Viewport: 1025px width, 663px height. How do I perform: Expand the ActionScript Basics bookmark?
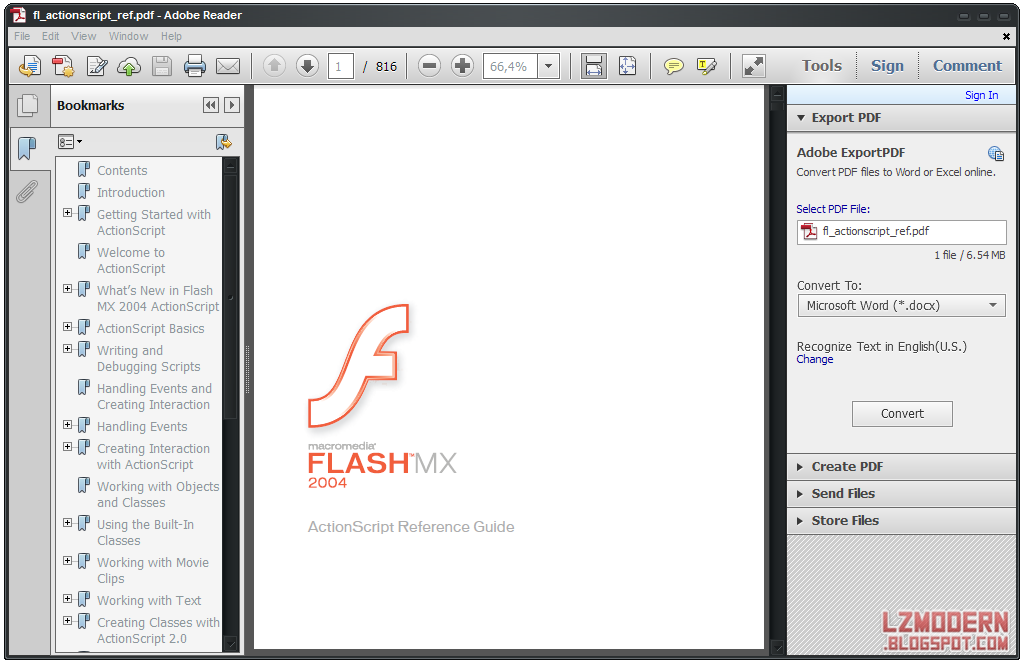tap(67, 326)
